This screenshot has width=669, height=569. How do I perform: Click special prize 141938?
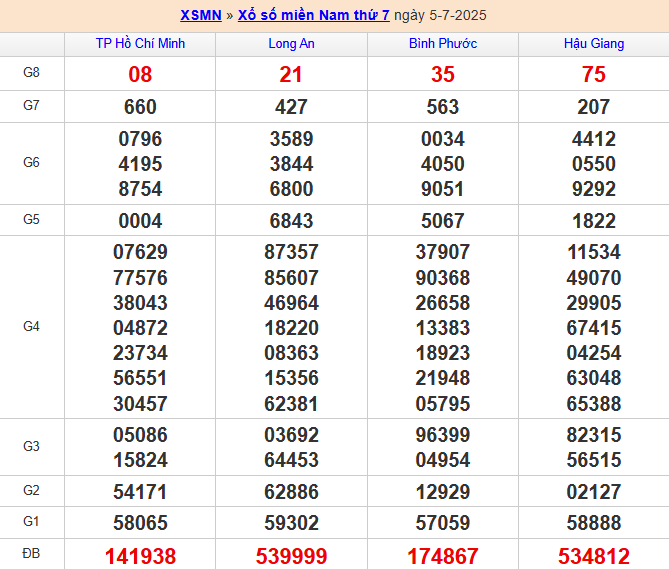coord(140,557)
